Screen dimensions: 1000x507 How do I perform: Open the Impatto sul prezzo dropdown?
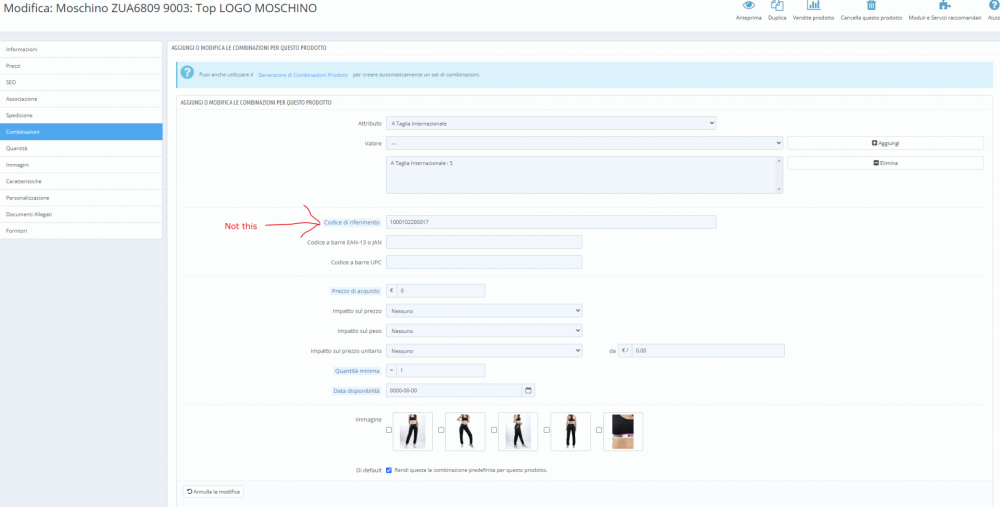(484, 311)
